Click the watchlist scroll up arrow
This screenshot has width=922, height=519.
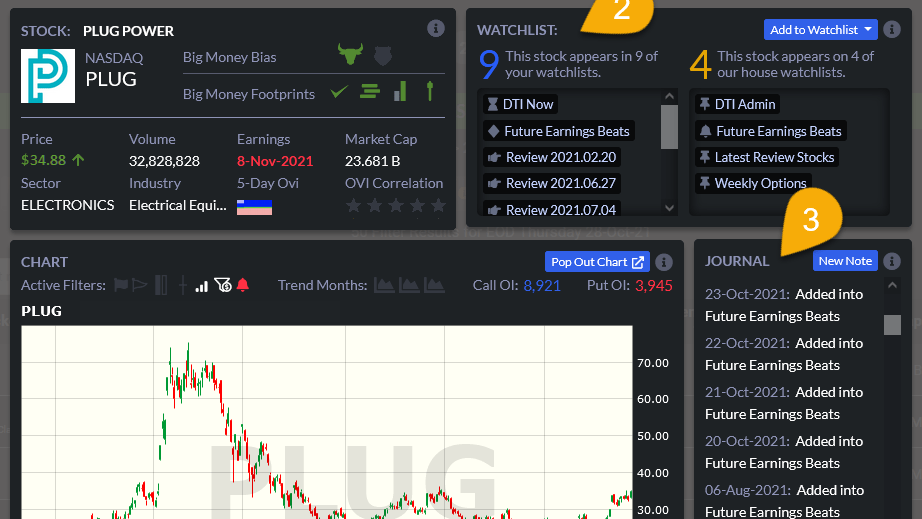click(x=669, y=96)
